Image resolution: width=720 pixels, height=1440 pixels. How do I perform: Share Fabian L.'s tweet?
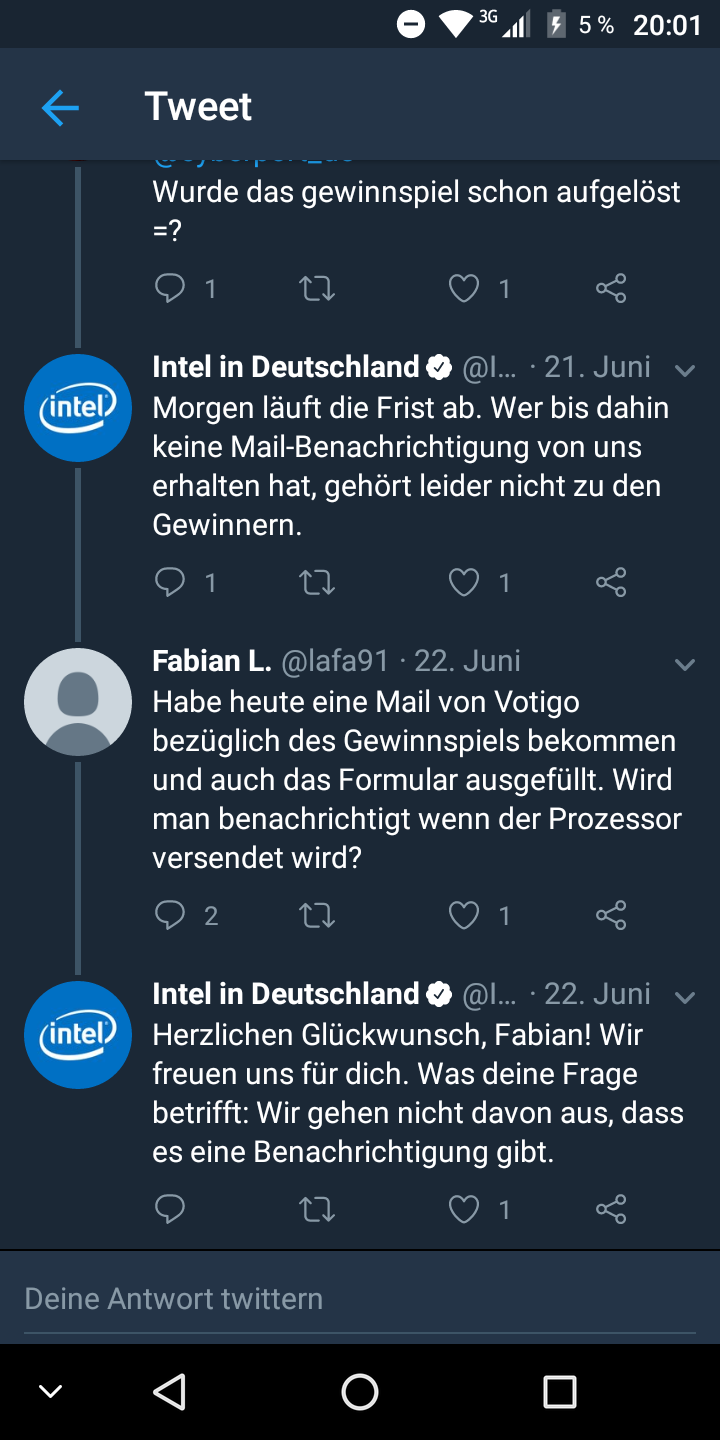[x=610, y=915]
